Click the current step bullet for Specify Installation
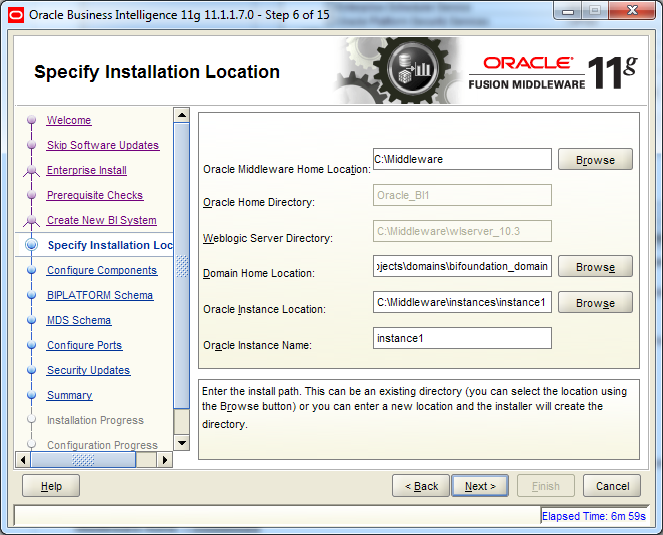Image resolution: width=663 pixels, height=535 pixels. pos(32,245)
